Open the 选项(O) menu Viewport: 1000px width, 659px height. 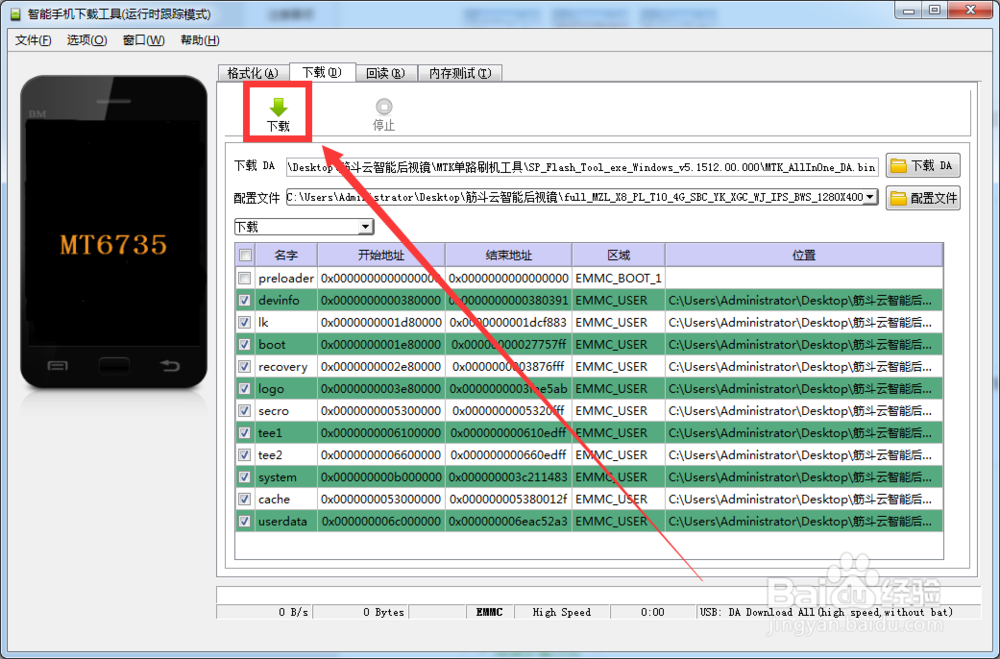coord(87,40)
